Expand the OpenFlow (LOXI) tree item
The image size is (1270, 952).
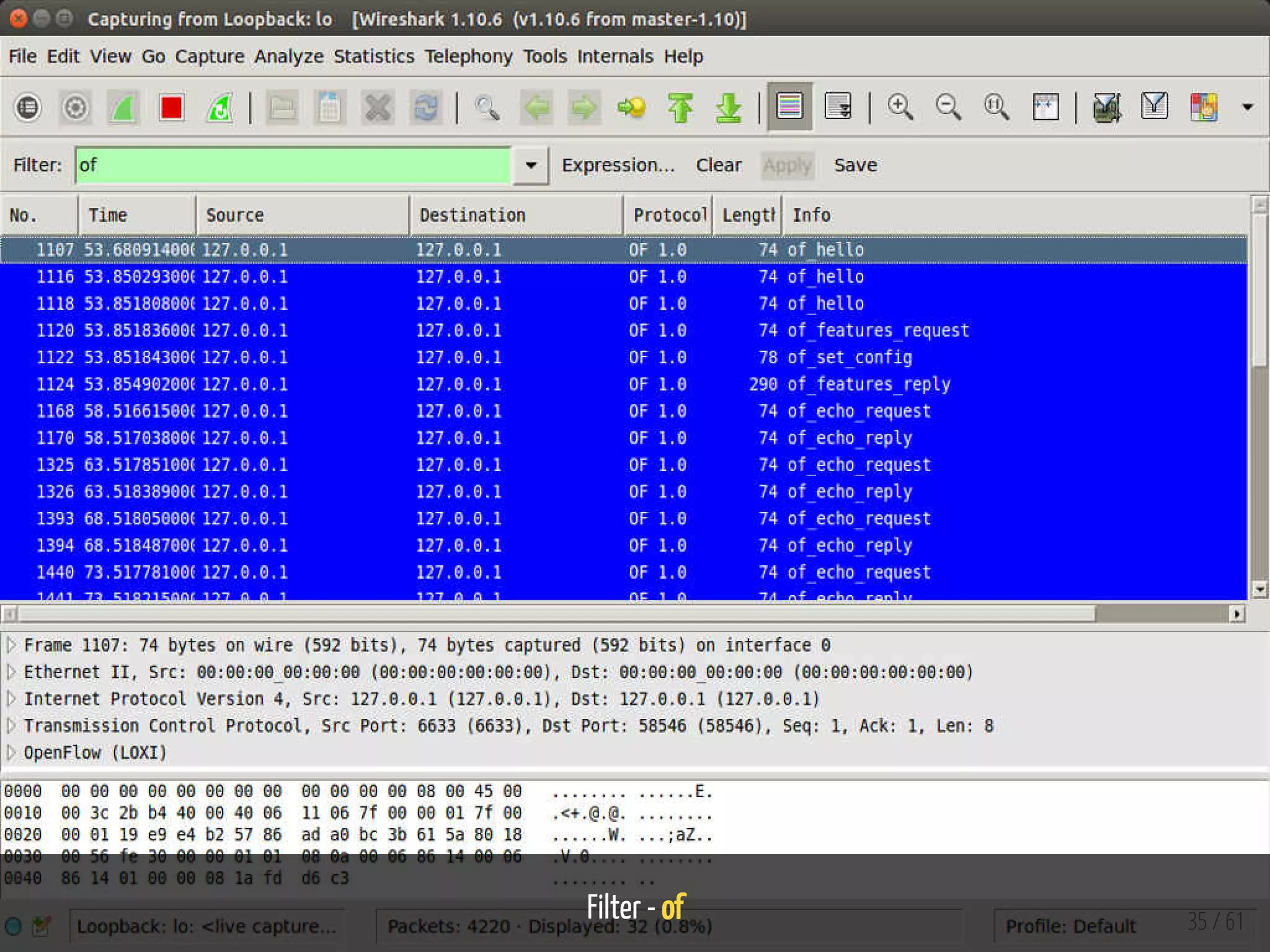click(11, 752)
